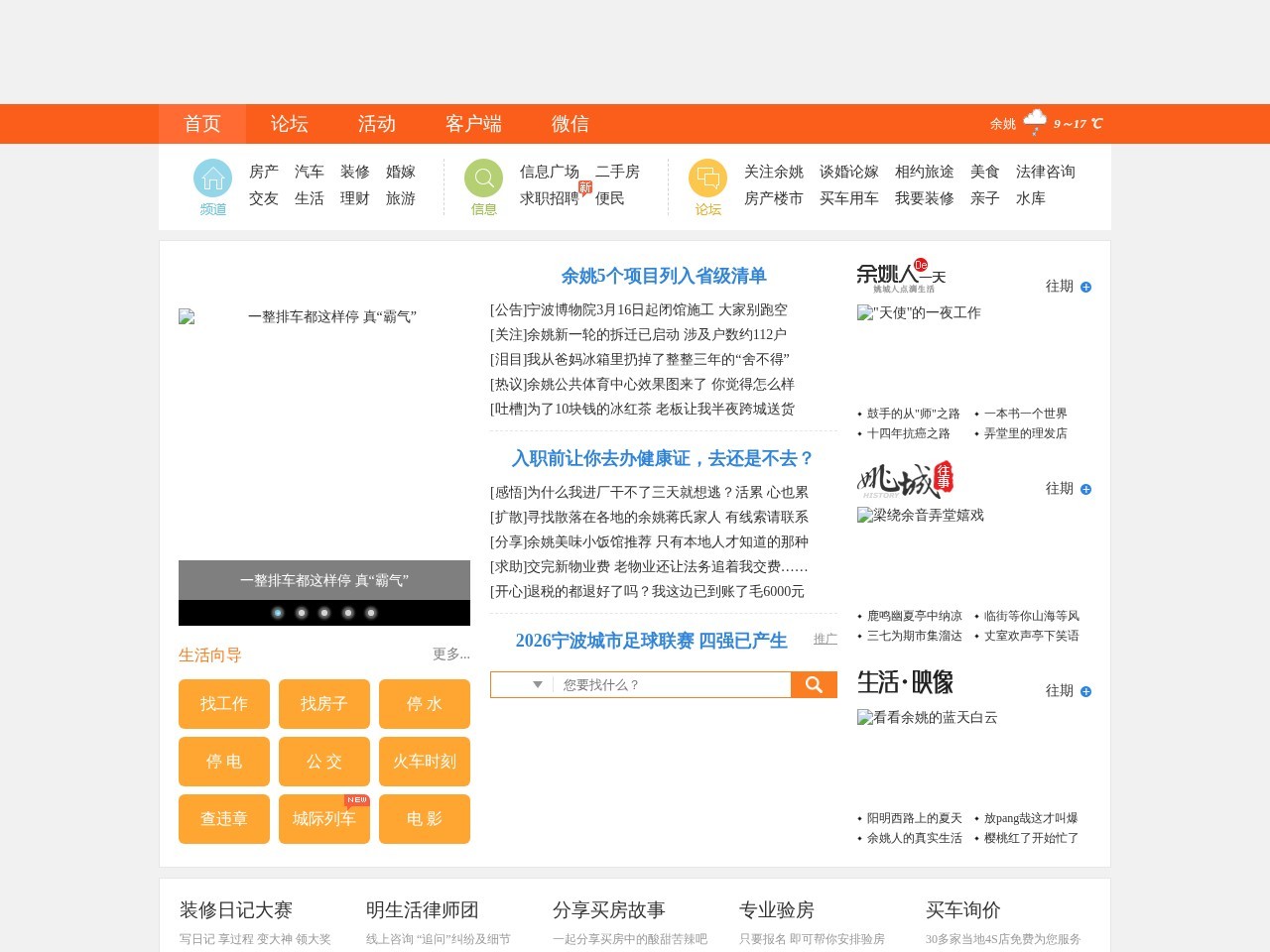
Task: Click the 找工作 button
Action: tap(223, 704)
